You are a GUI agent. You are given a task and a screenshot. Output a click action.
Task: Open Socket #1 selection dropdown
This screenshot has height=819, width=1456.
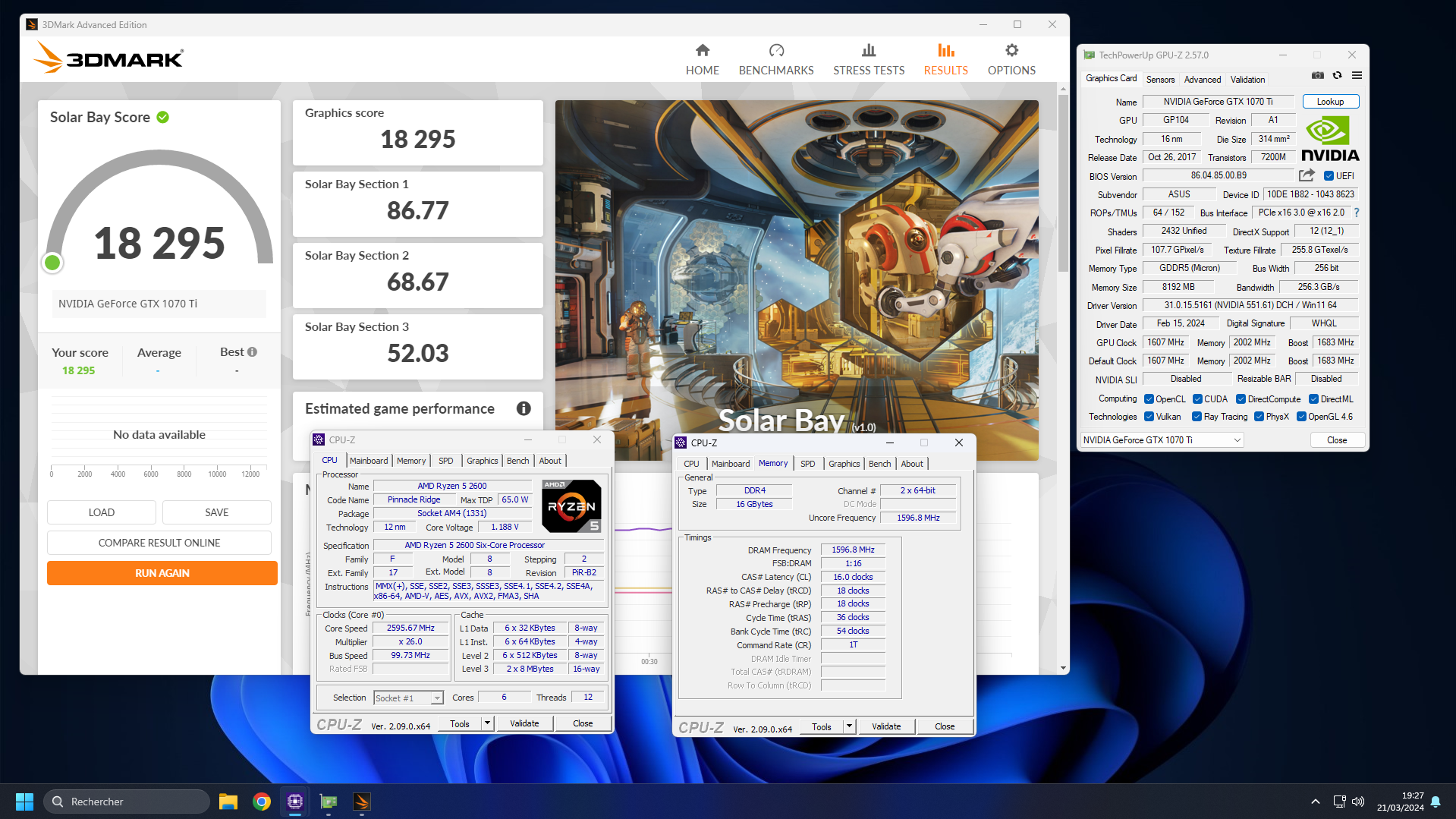pos(408,698)
